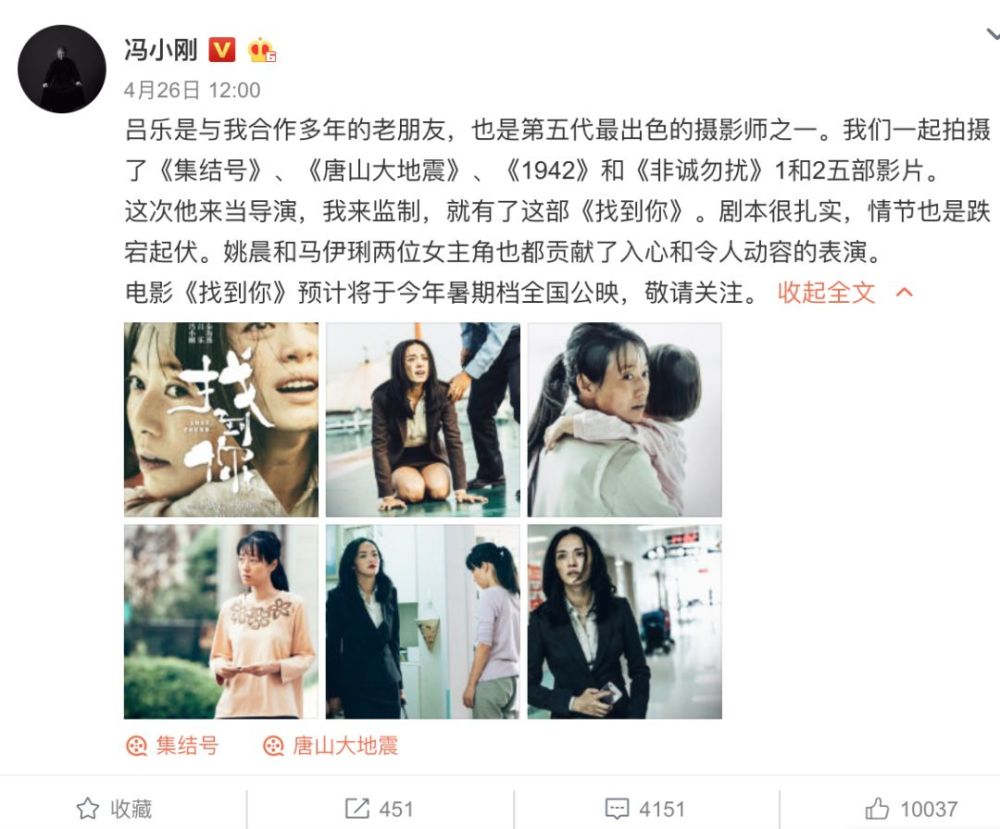Image resolution: width=1000 pixels, height=829 pixels.
Task: Collapse the post with 收起全文
Action: pyautogui.click(x=826, y=293)
